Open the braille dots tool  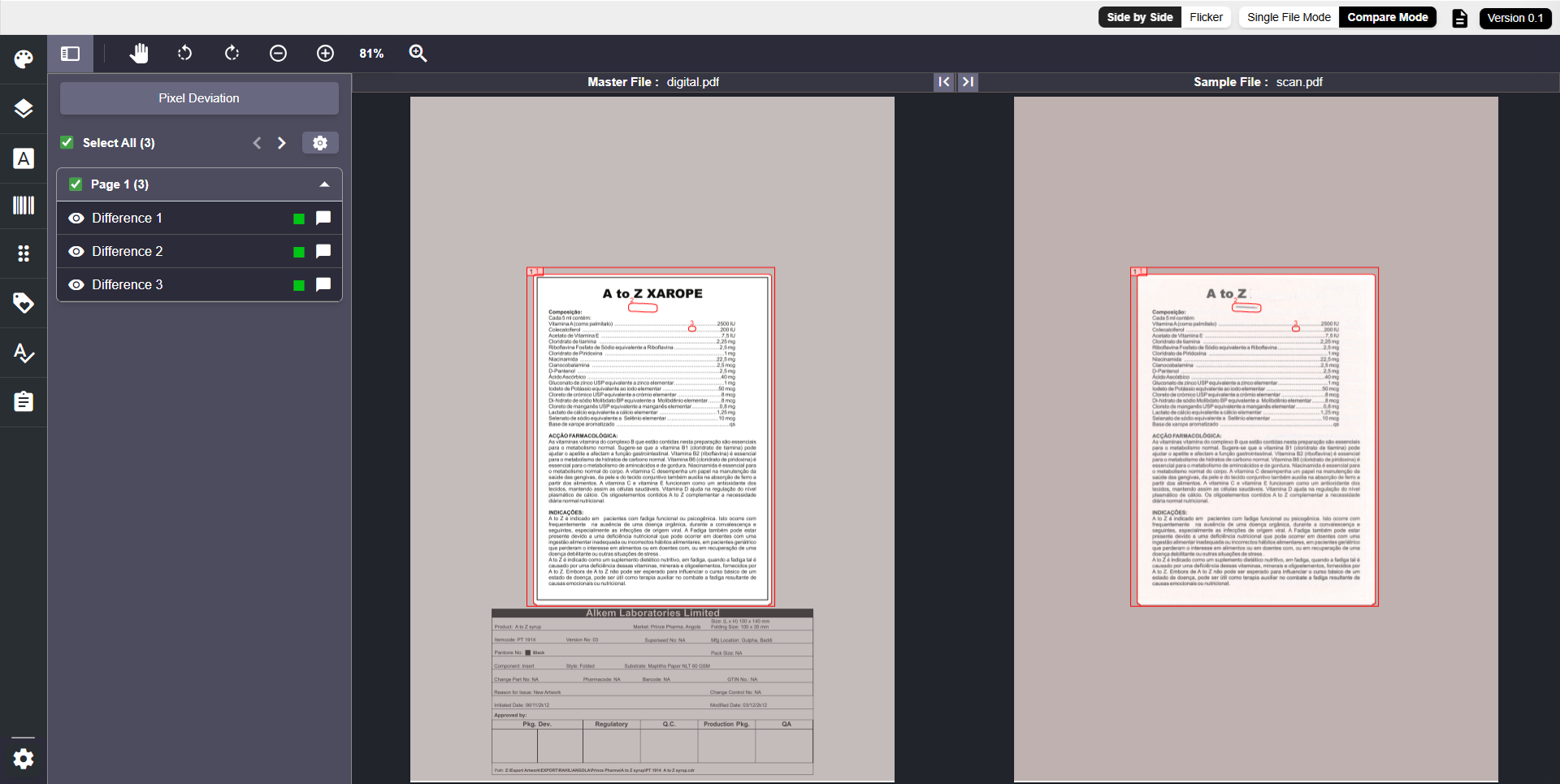tap(24, 253)
